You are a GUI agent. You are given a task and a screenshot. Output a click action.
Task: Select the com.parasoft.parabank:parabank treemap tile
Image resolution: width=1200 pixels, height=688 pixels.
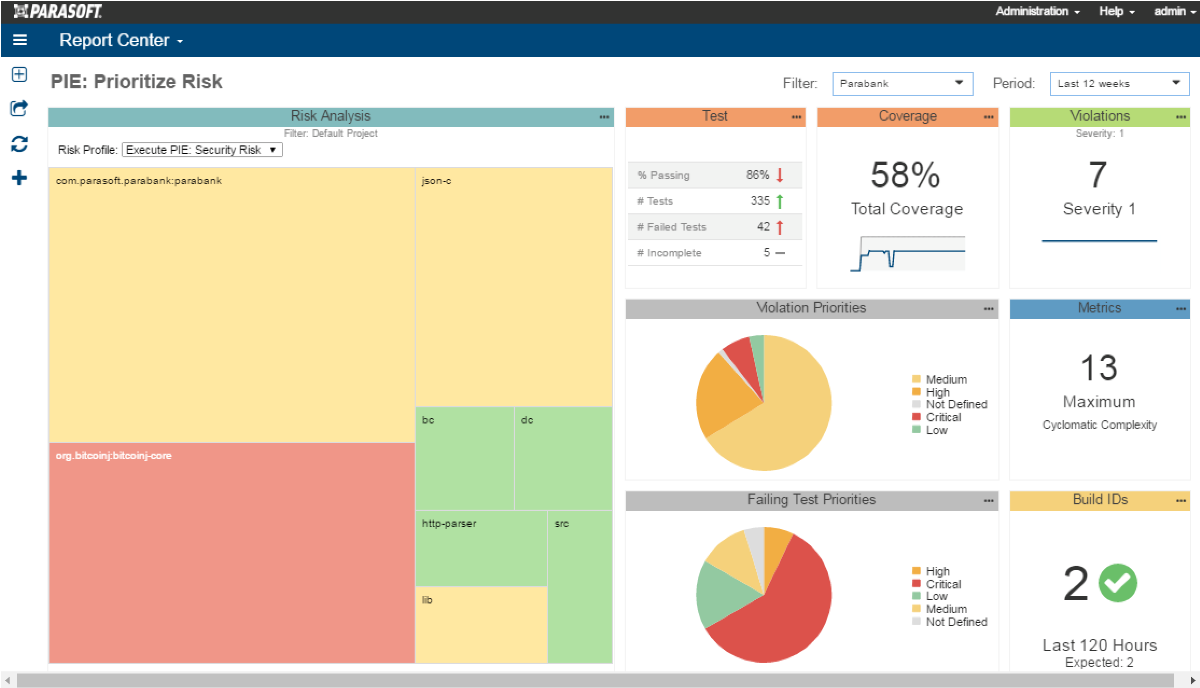click(x=231, y=304)
